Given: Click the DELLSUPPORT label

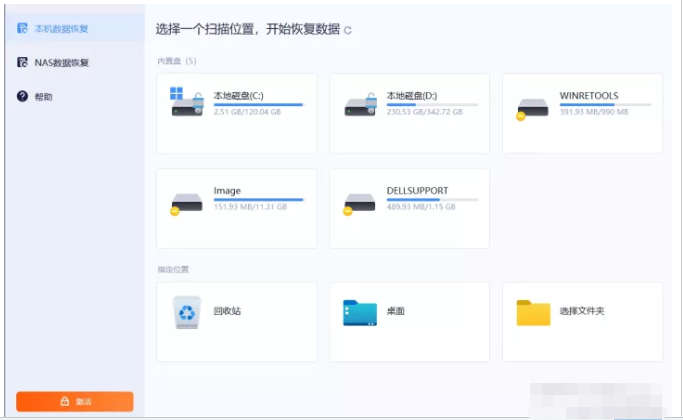Looking at the screenshot, I should point(417,191).
